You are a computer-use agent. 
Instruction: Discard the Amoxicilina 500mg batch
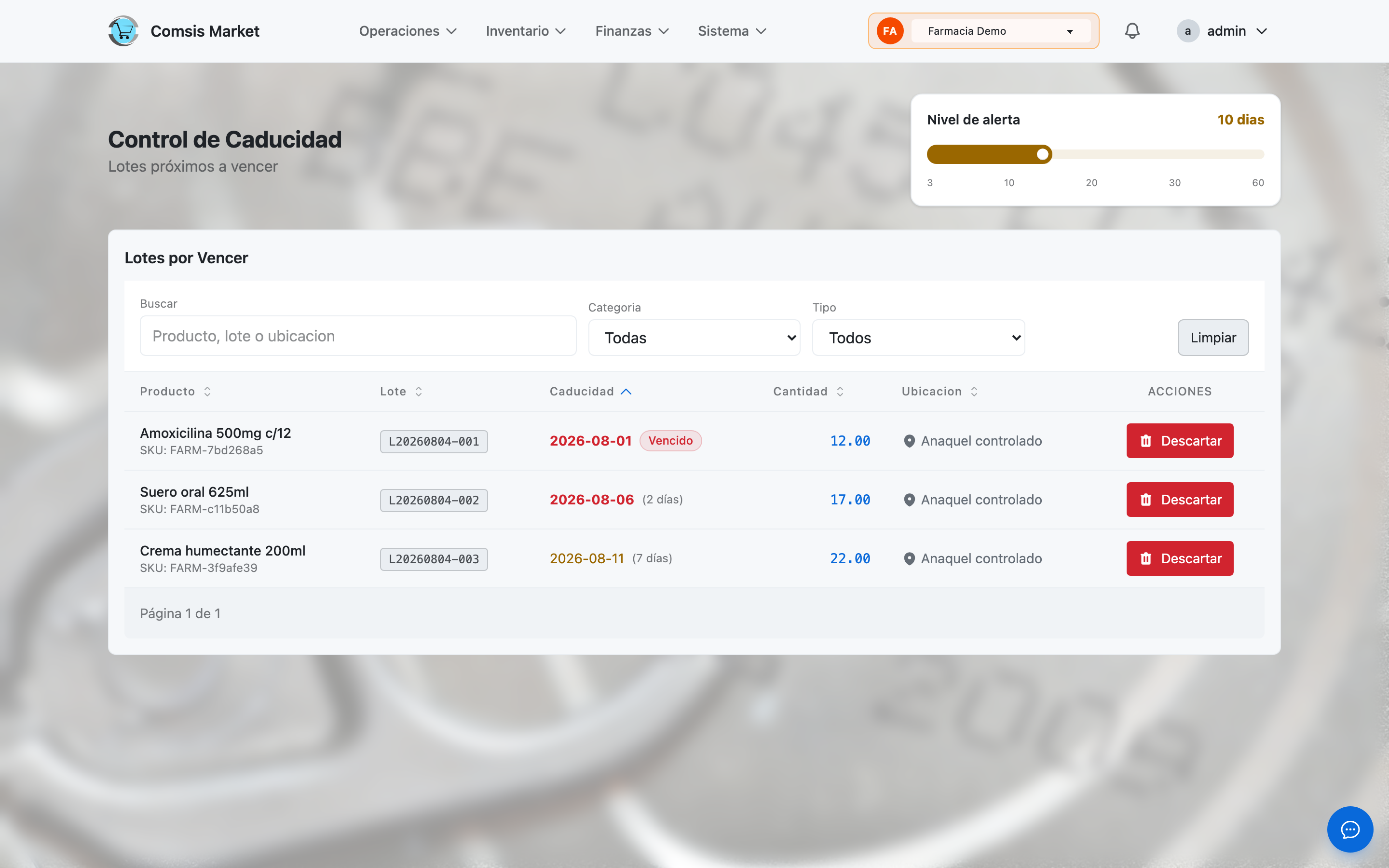coord(1180,441)
